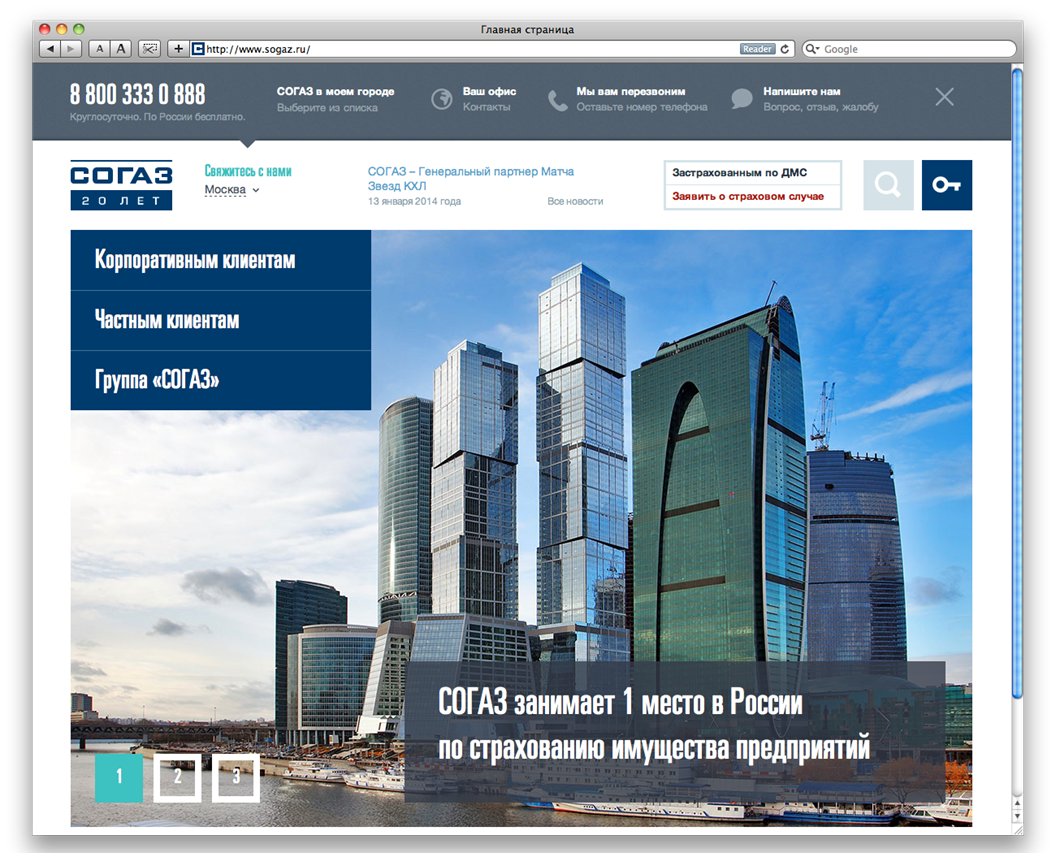Click the vertical scrollbar thumb

pos(1017,382)
